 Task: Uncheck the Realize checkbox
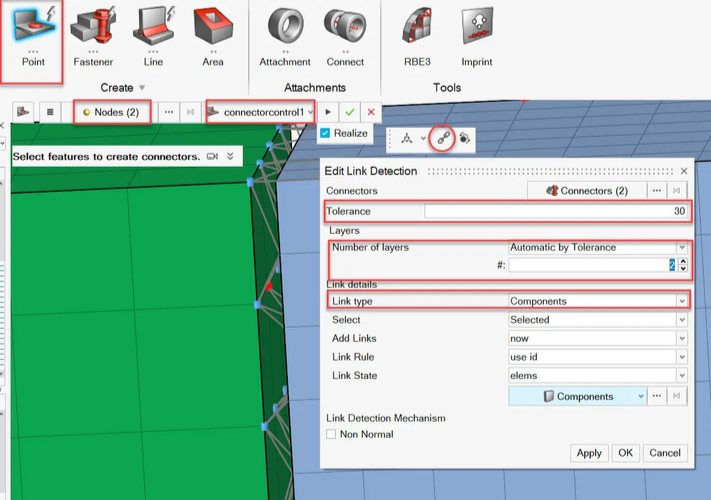(x=325, y=133)
